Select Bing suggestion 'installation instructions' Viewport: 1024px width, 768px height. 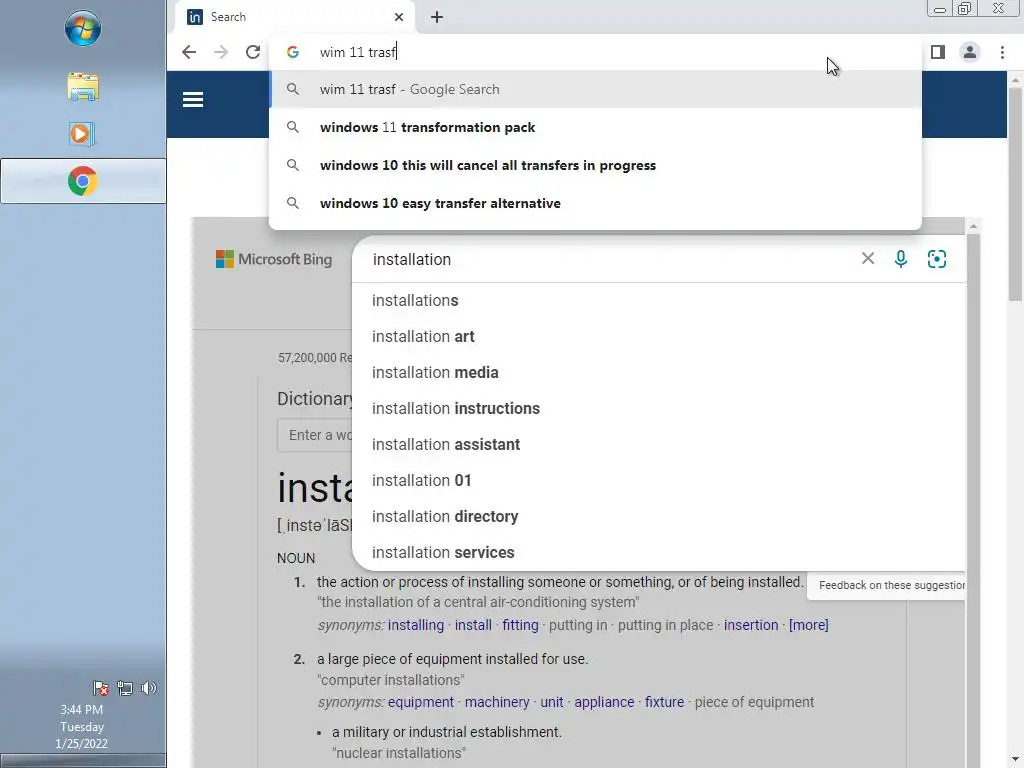pyautogui.click(x=658, y=408)
